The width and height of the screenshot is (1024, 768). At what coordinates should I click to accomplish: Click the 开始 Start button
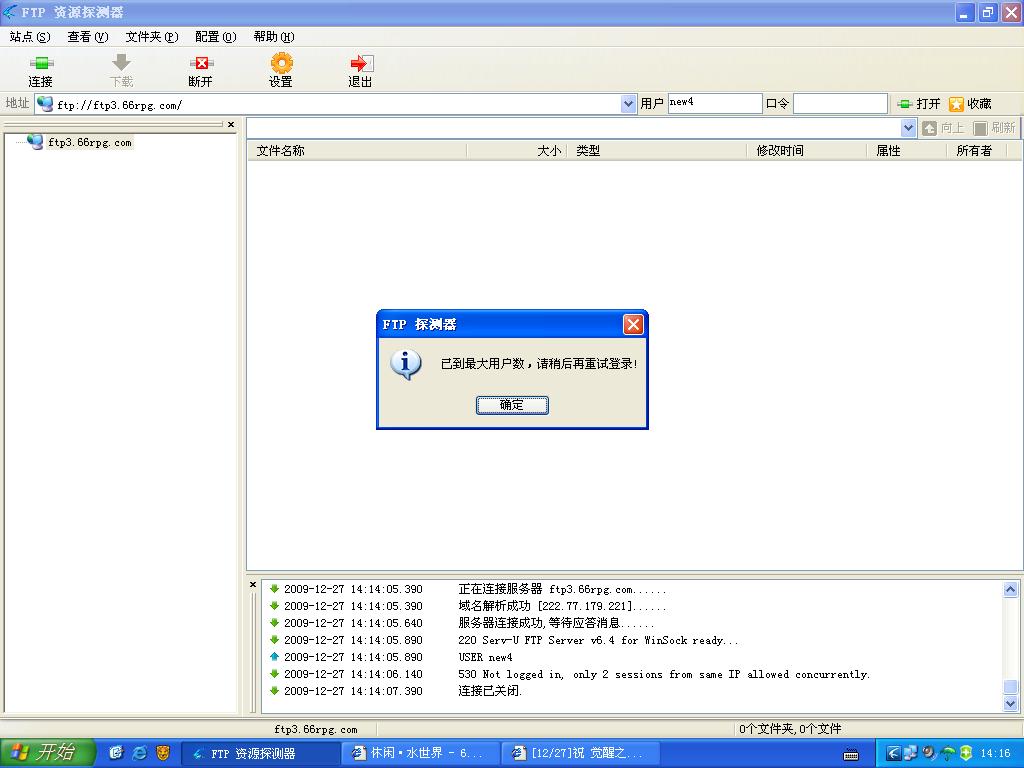[x=47, y=753]
